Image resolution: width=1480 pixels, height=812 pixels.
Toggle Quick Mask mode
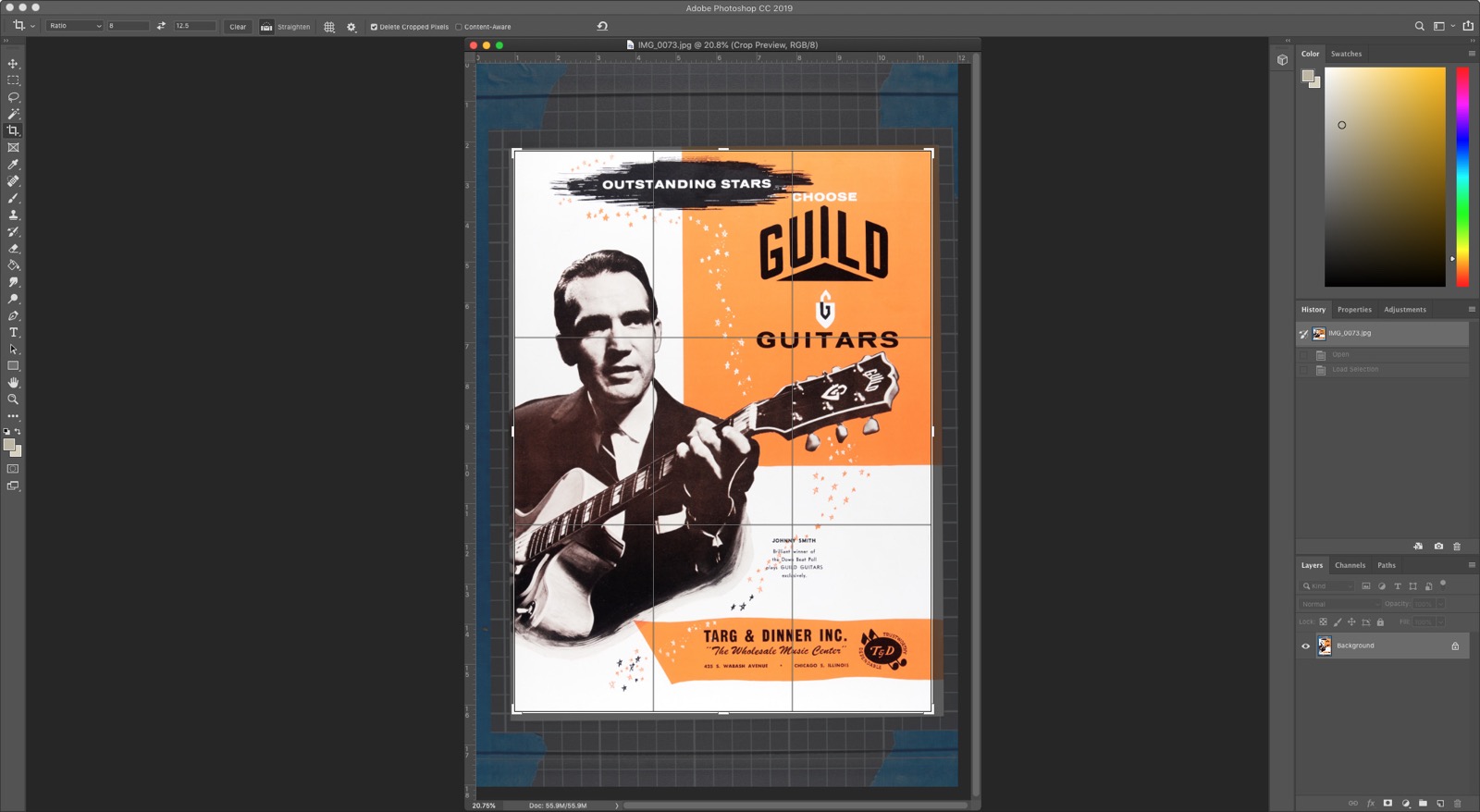pyautogui.click(x=13, y=469)
